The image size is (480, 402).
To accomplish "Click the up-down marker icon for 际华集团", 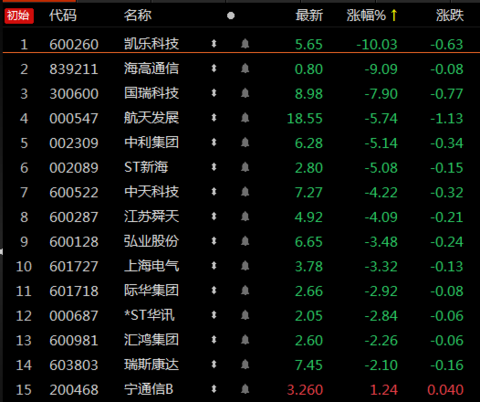I will (x=214, y=291).
